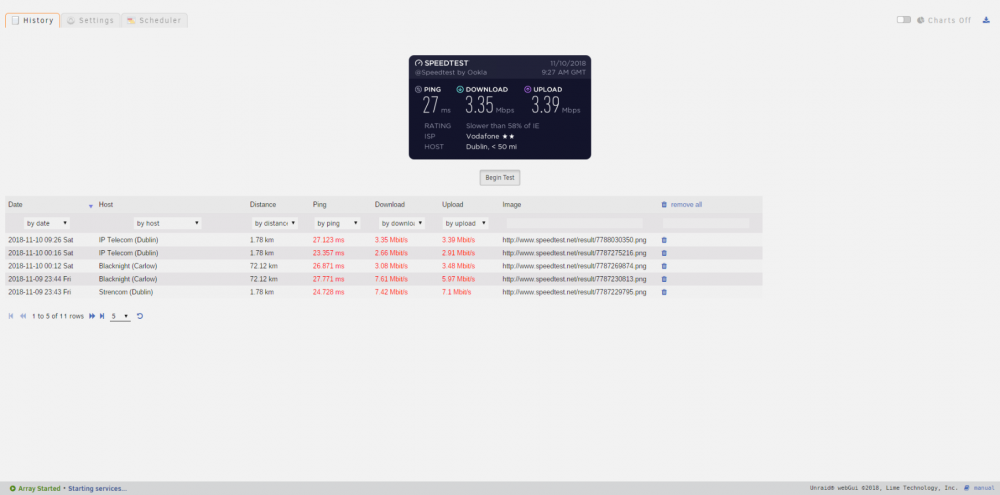Click the download/export icon at top right
This screenshot has height=495, width=1000.
(986, 20)
